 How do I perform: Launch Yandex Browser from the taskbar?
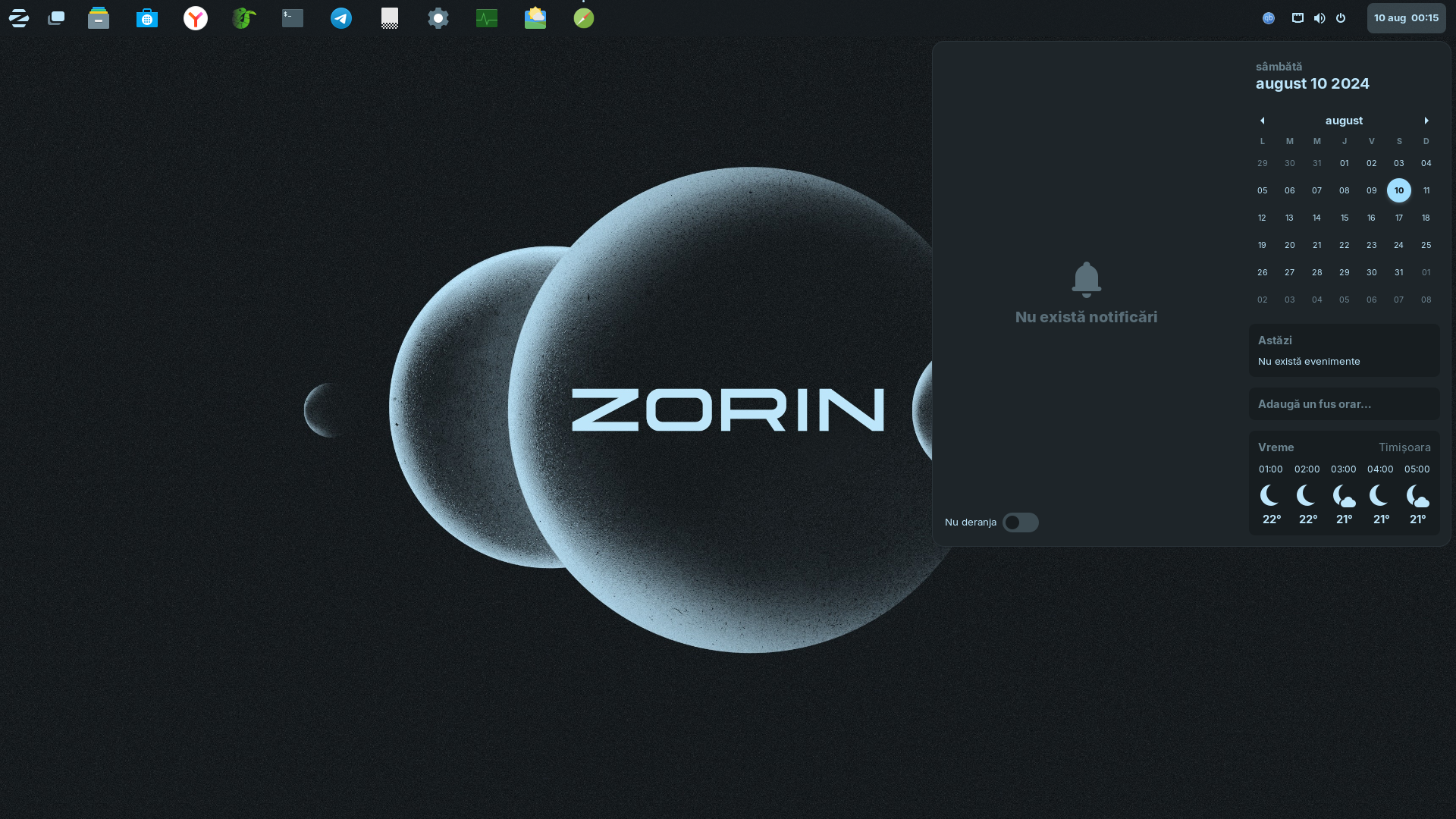point(196,18)
